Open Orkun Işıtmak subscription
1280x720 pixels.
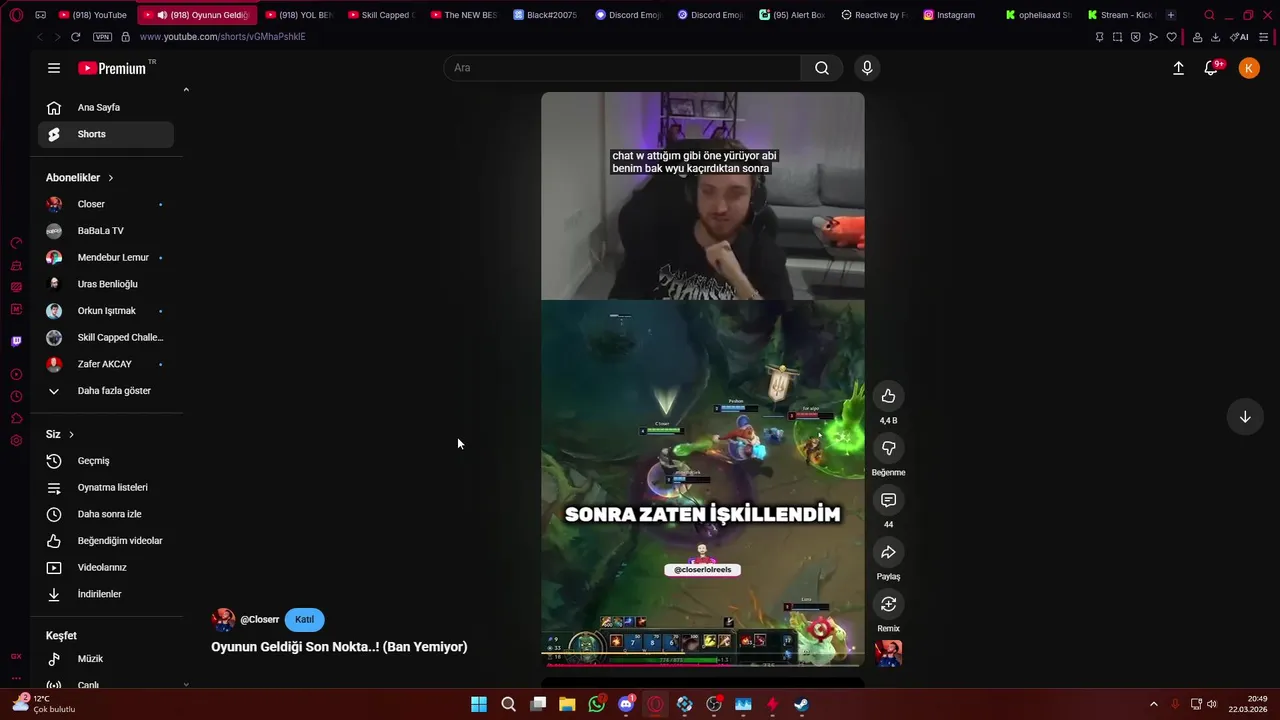(106, 311)
